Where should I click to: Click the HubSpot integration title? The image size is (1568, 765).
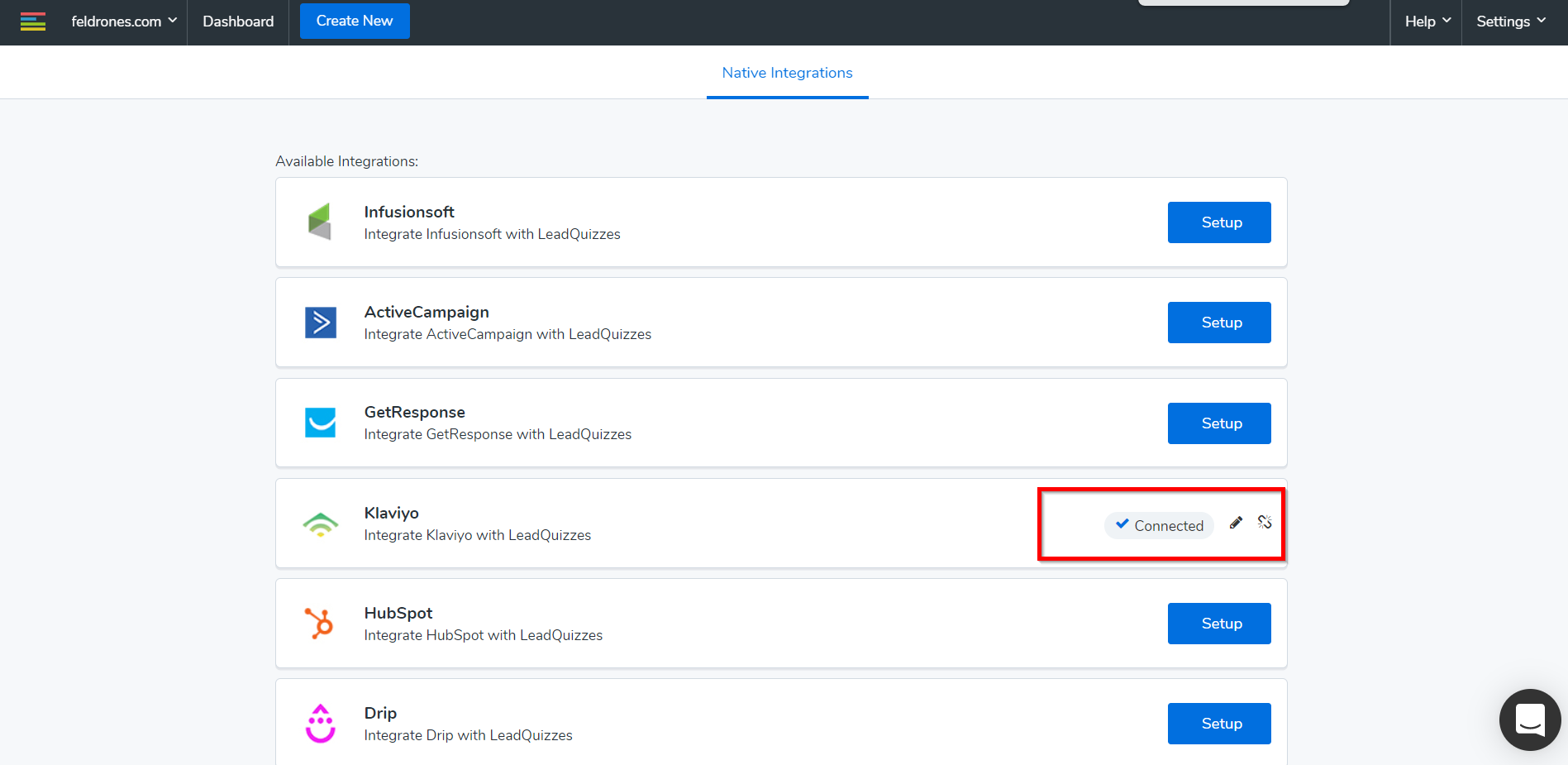pyautogui.click(x=398, y=613)
